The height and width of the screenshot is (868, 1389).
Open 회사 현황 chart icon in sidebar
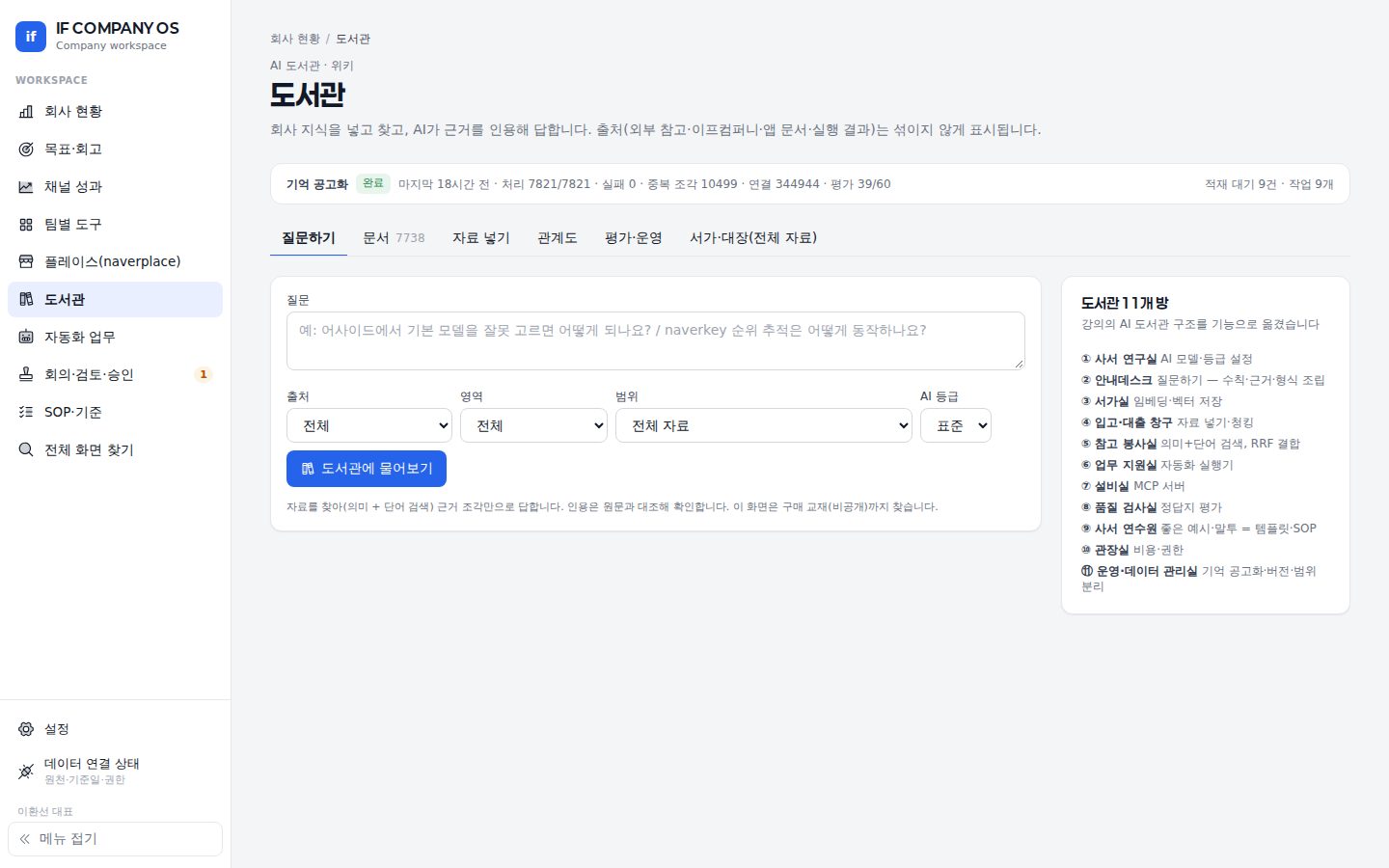coord(26,112)
